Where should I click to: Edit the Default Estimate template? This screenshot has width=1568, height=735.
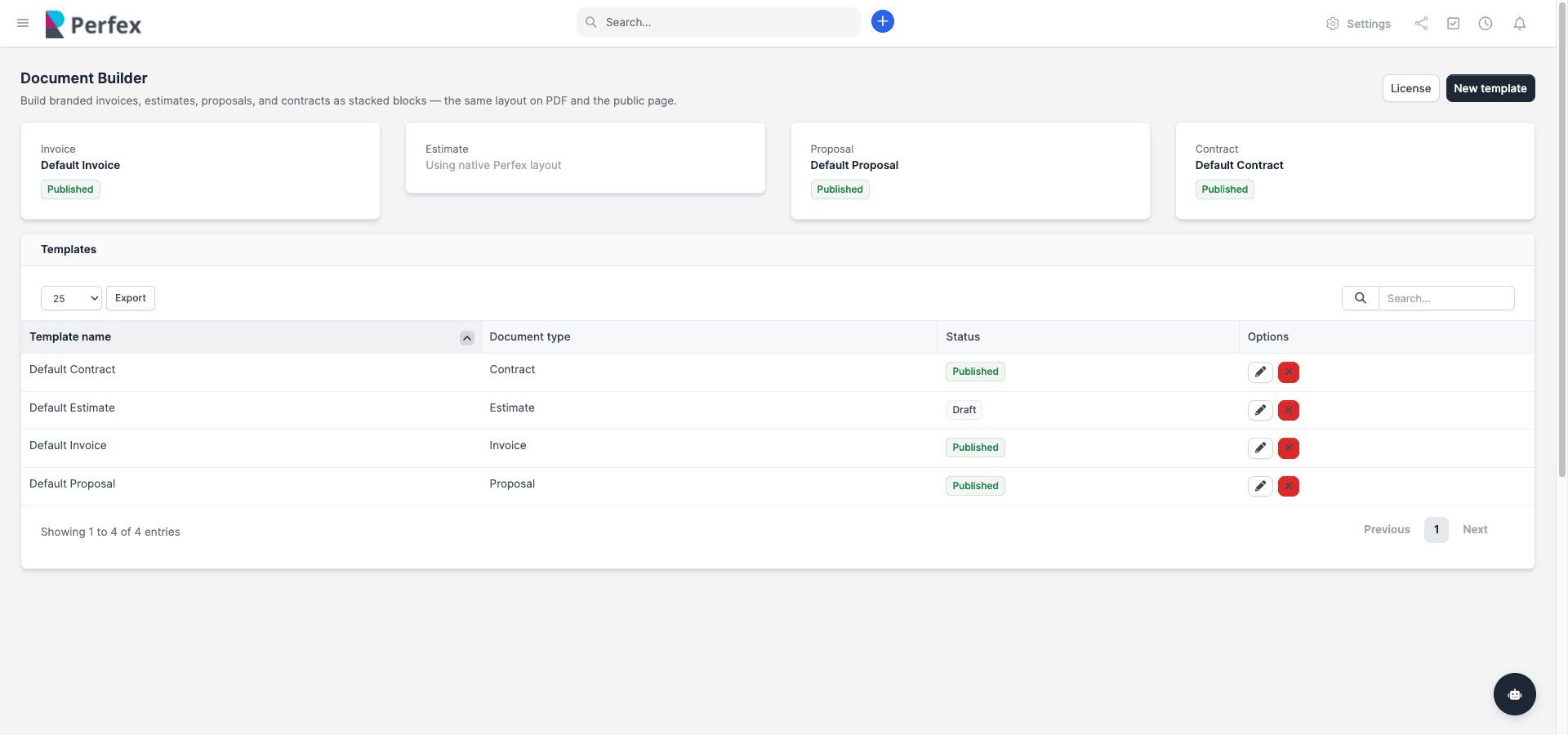(x=1260, y=410)
